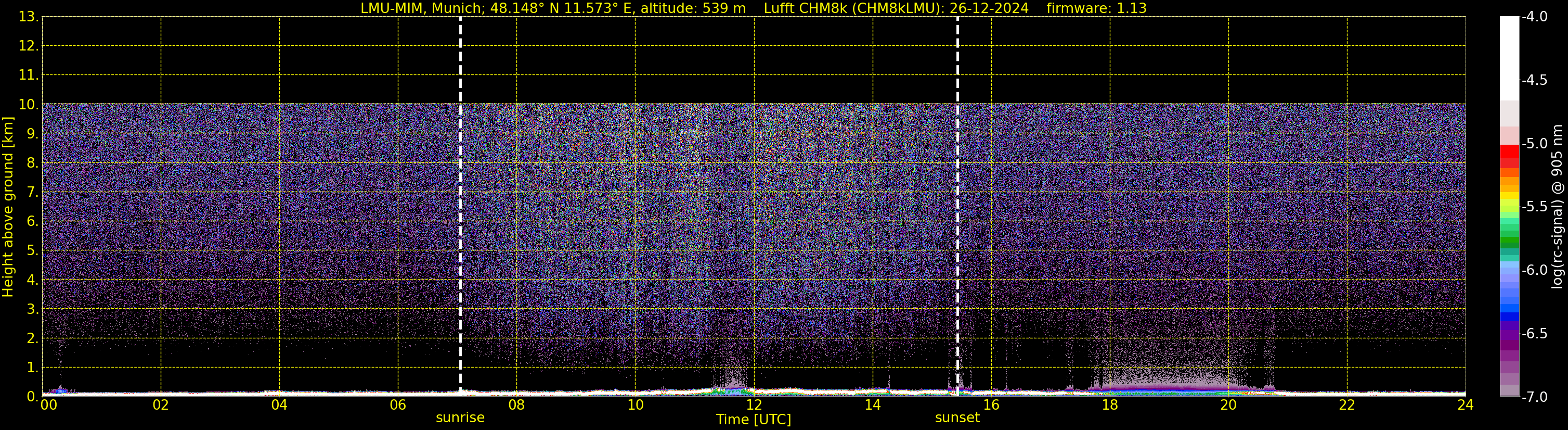Click the '-5.5' colorbar tick label
Viewport: 1568px width, 430px height.
1535,207
